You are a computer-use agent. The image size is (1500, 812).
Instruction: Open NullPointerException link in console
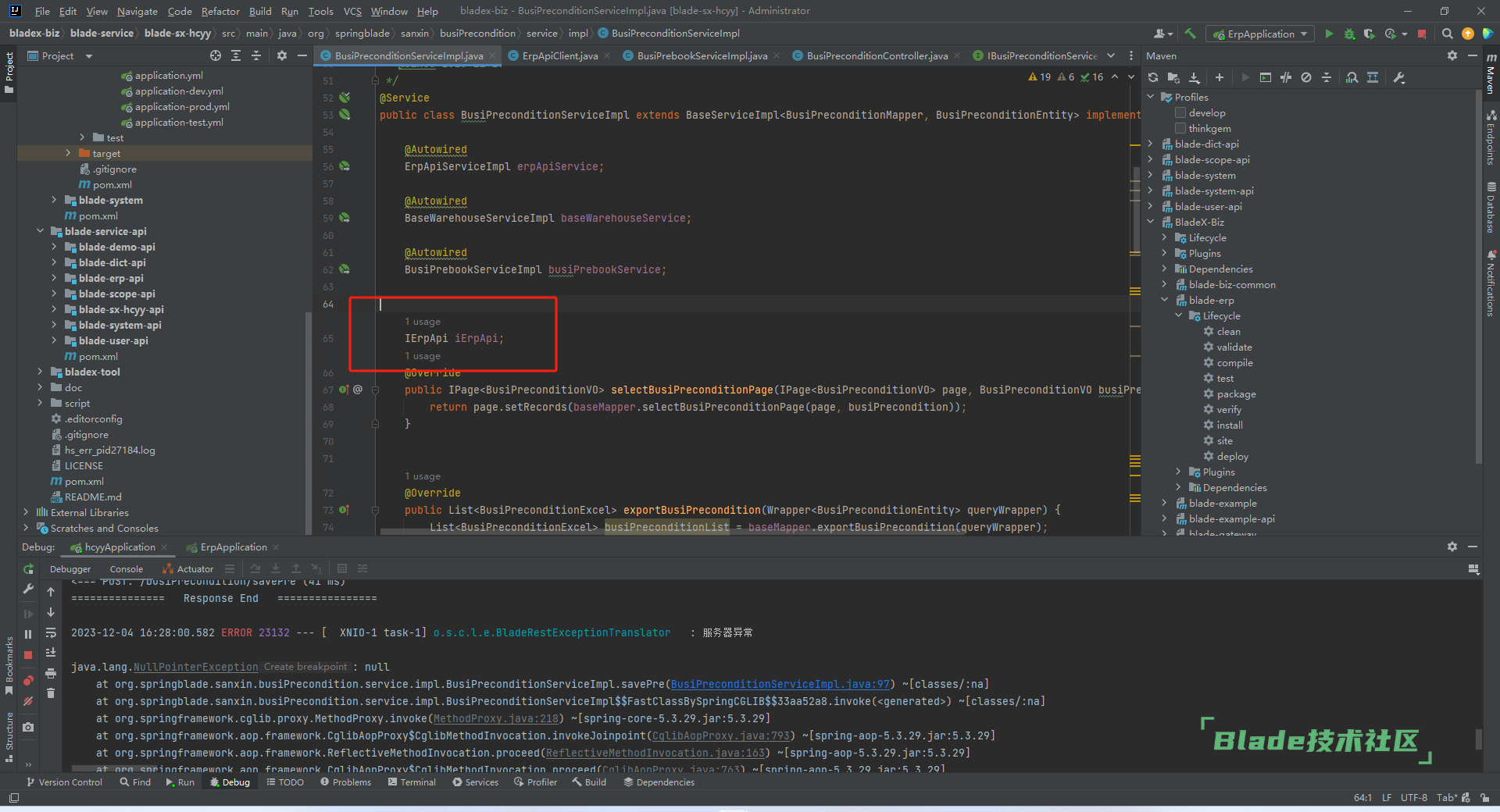coord(195,667)
